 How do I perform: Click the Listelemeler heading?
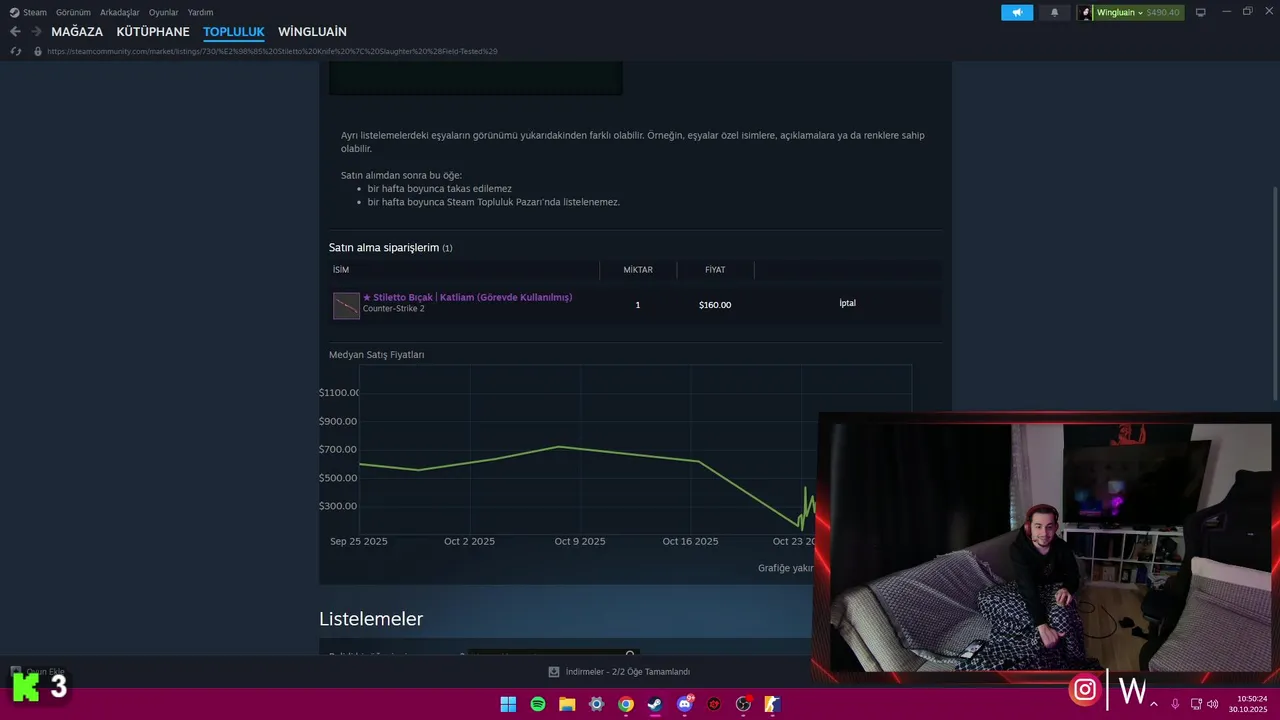click(371, 619)
